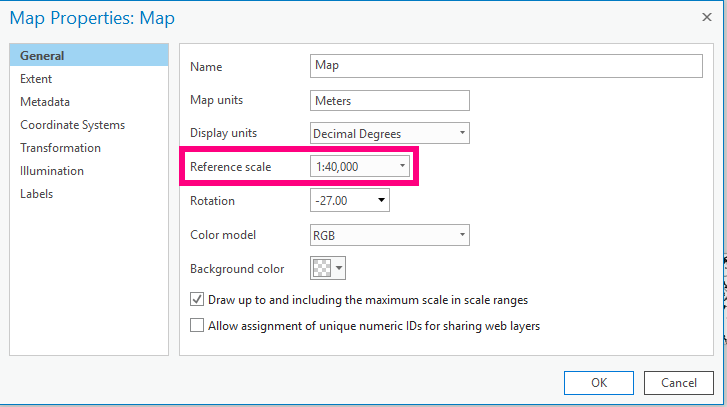Open the Rotation dropdown arrow
The height and width of the screenshot is (407, 727).
381,200
